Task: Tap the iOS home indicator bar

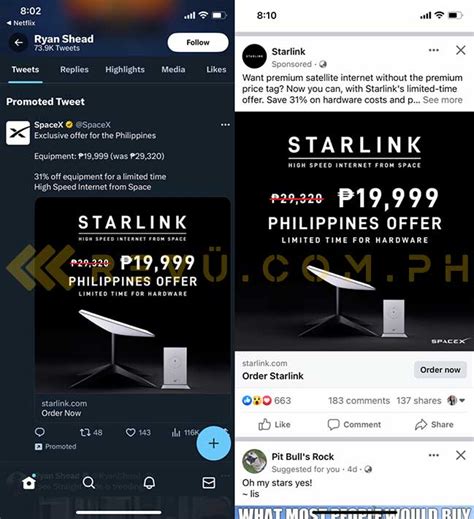Action: pos(119,512)
